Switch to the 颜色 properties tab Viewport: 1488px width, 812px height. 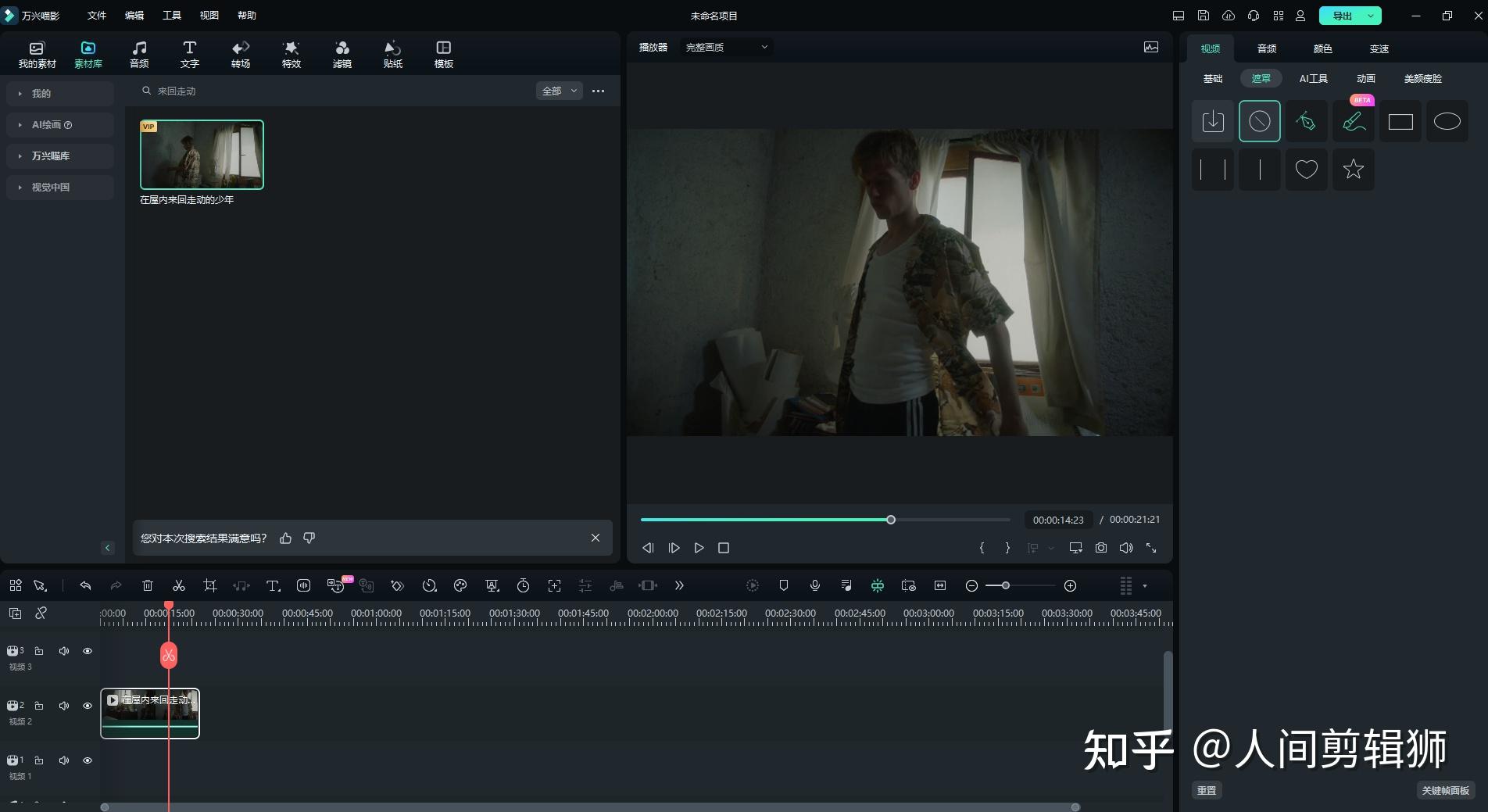click(x=1323, y=48)
